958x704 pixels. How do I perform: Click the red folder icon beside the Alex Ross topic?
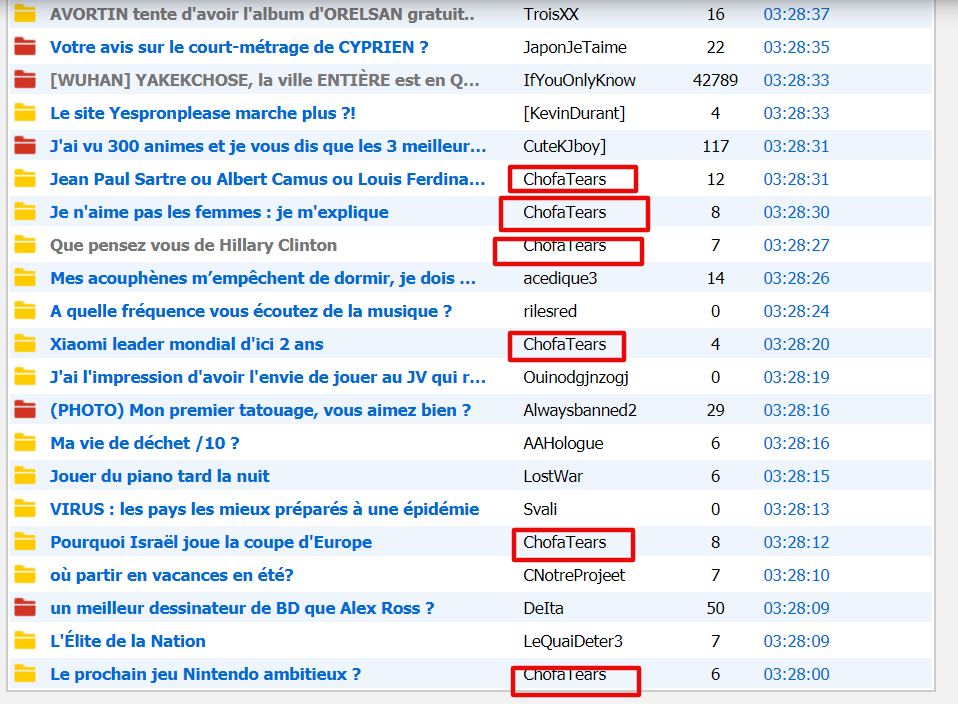point(25,608)
